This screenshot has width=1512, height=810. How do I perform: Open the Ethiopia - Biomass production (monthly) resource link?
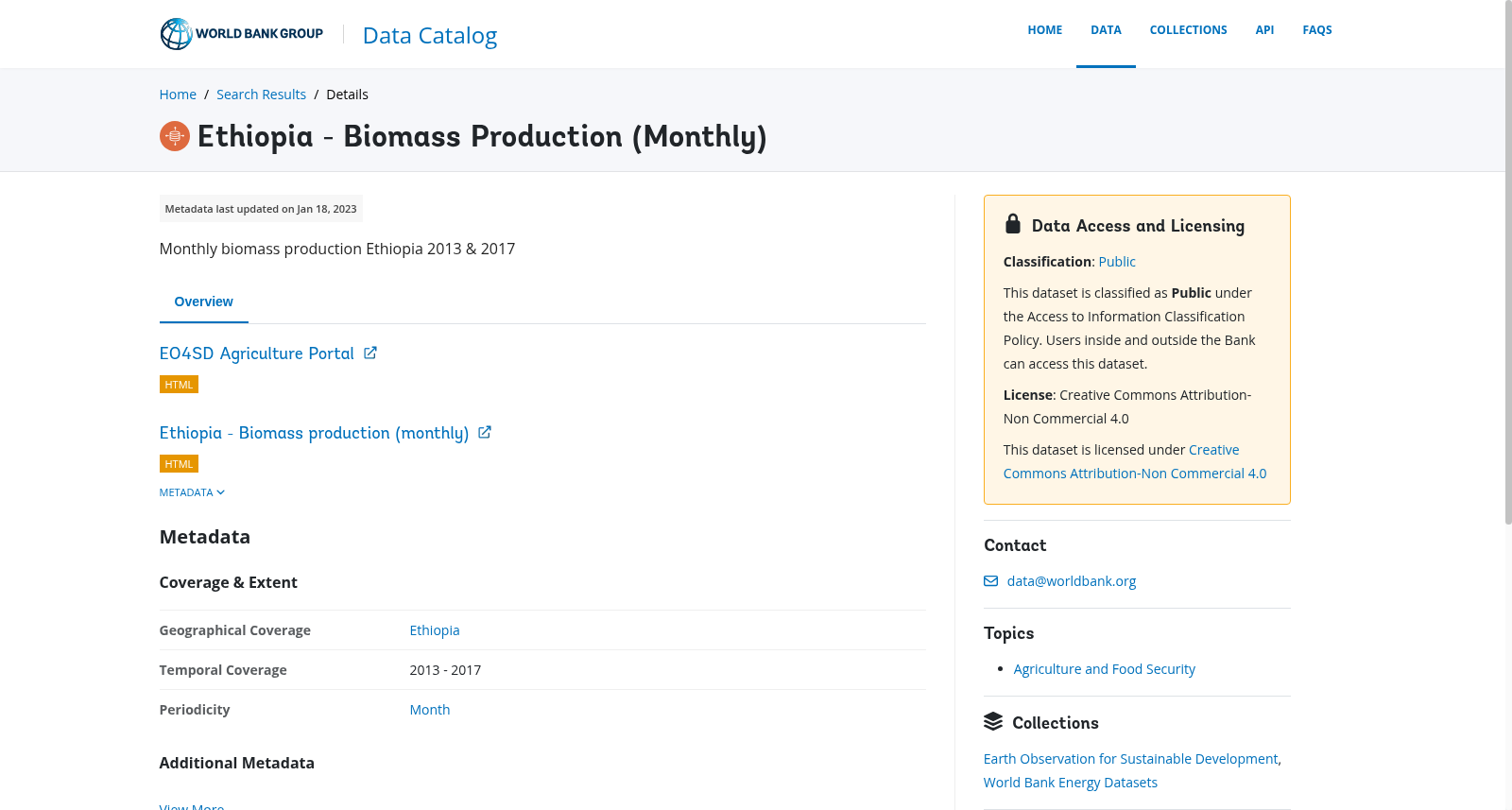[314, 433]
